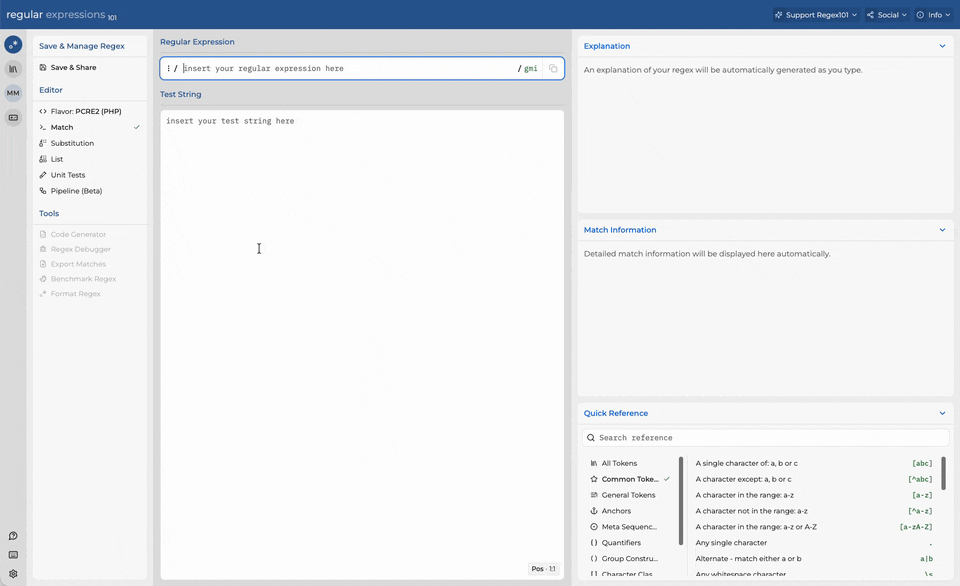
Task: Open the MM account avatar in sidebar
Action: pyautogui.click(x=13, y=93)
